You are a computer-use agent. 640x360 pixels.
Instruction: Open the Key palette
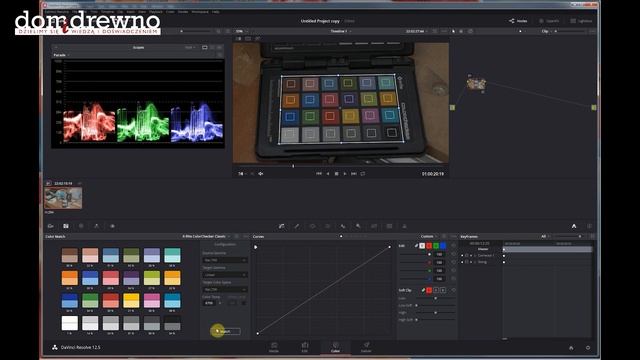(x=358, y=226)
